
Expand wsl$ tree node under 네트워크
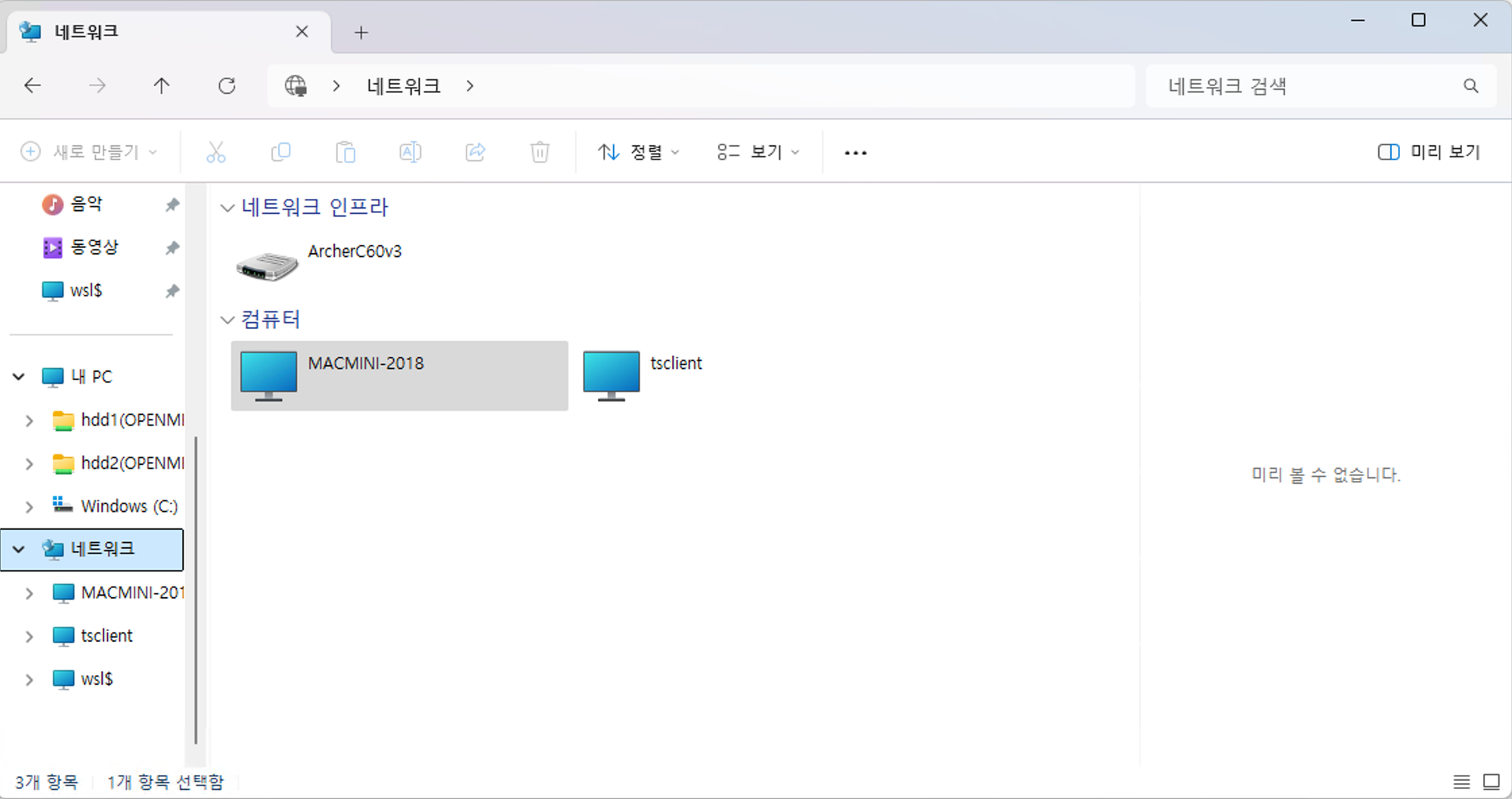(x=29, y=680)
